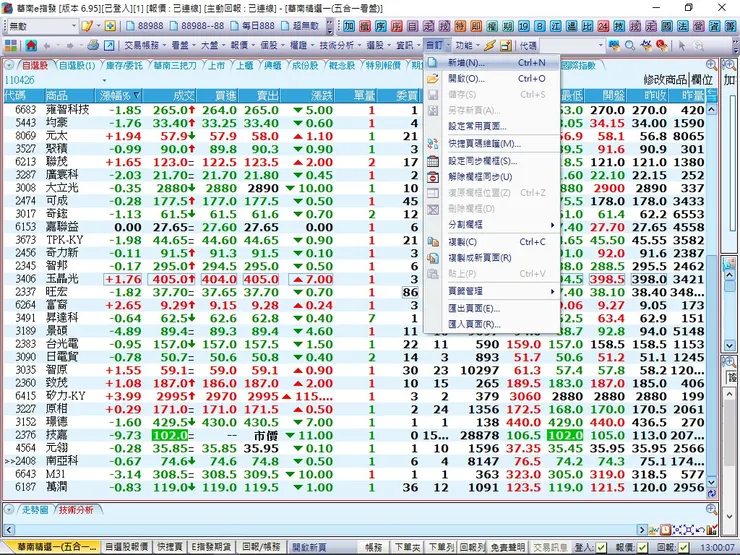Screen dimensions: 740x555
Task: Click the 期 toolbar icon
Action: [507, 26]
